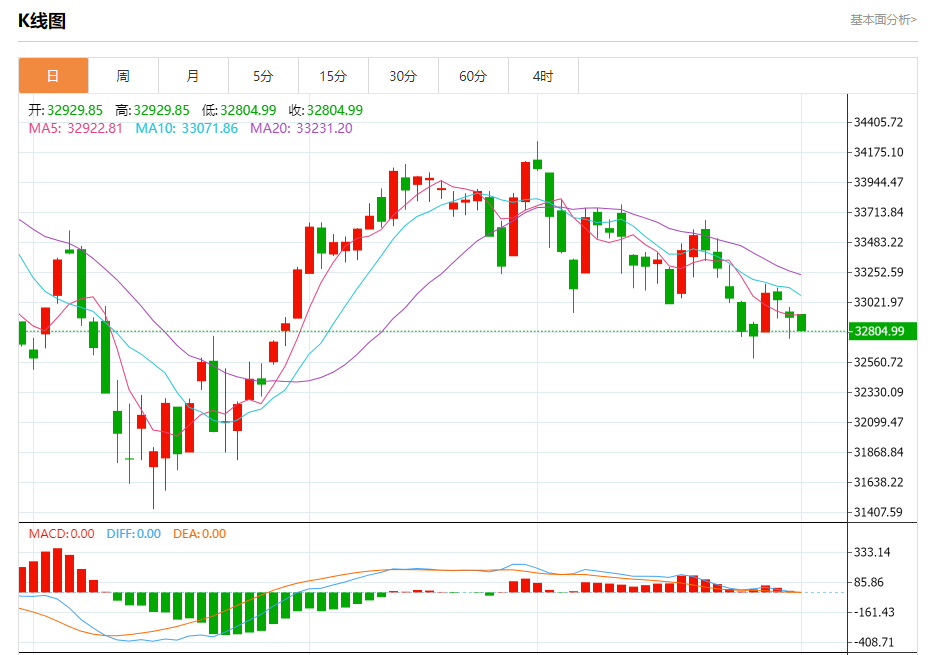The width and height of the screenshot is (932, 655).
Task: Click the 低:32804.99 low value
Action: (x=239, y=110)
